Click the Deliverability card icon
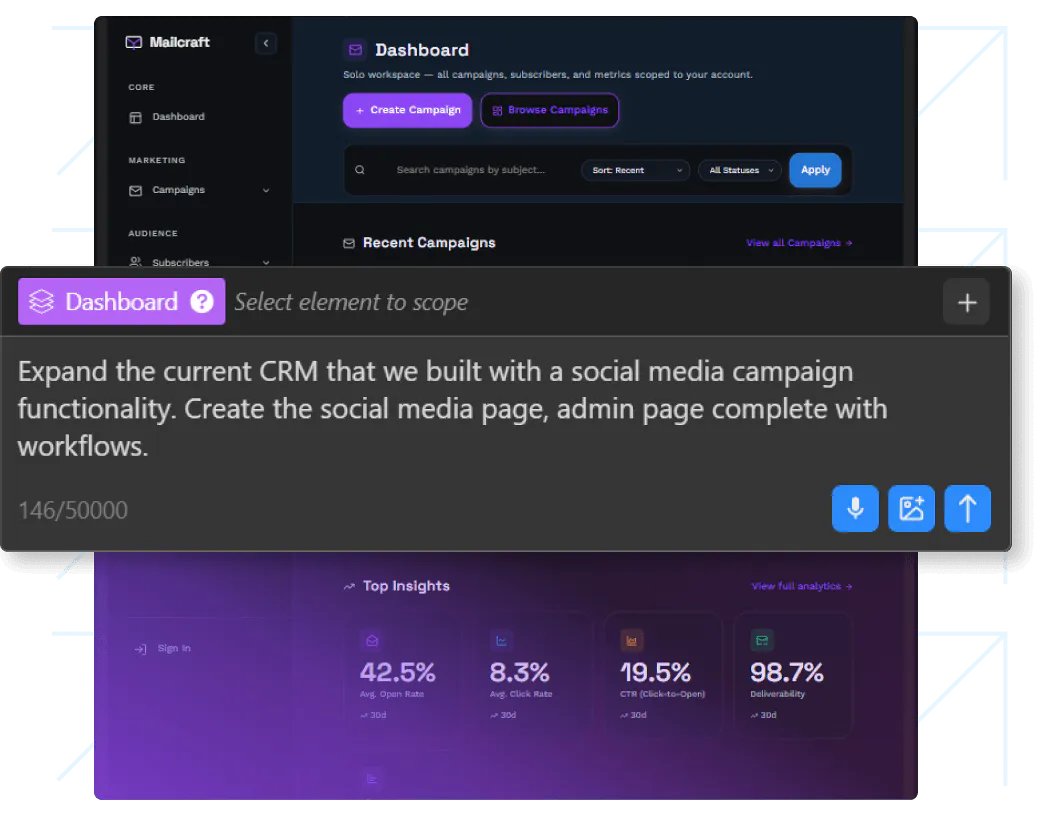1046x818 pixels. (x=762, y=641)
